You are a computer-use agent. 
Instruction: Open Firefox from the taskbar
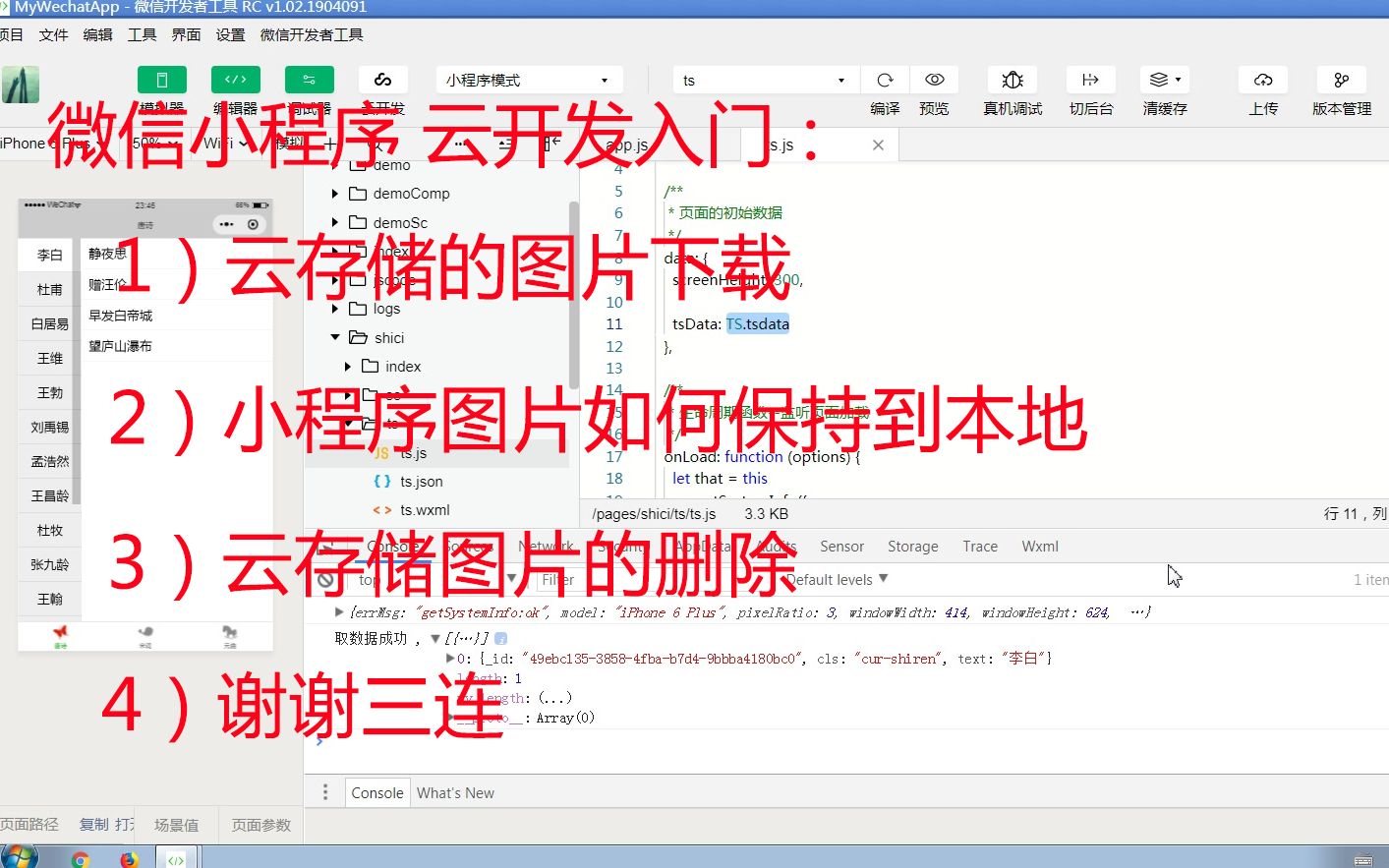(129, 859)
